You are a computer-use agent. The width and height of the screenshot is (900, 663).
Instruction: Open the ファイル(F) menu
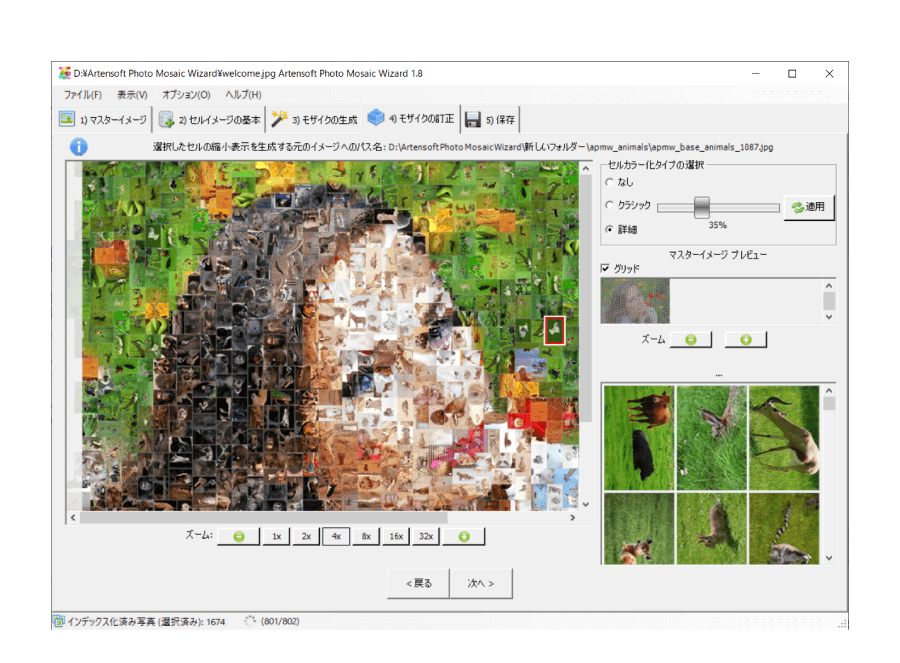[83, 95]
